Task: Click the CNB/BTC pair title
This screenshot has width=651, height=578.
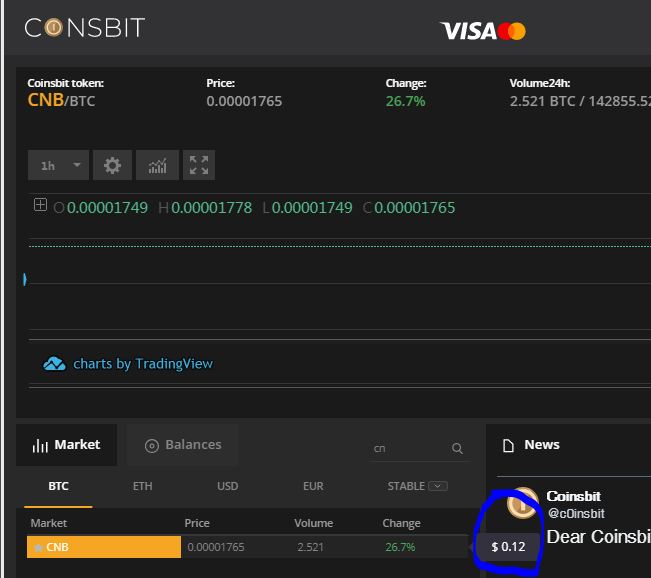Action: 61,100
